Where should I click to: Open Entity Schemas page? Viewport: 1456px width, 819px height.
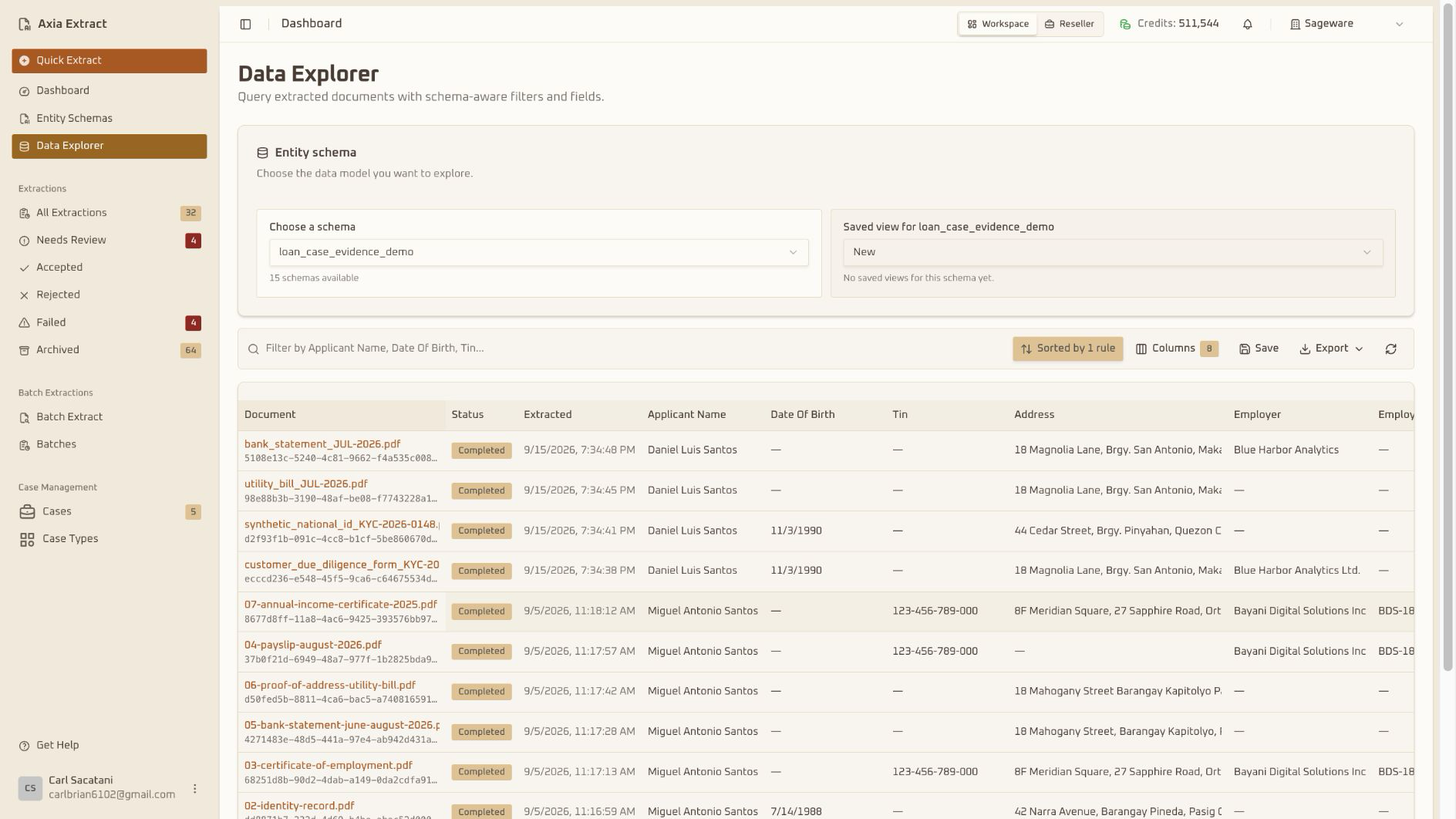110,119
